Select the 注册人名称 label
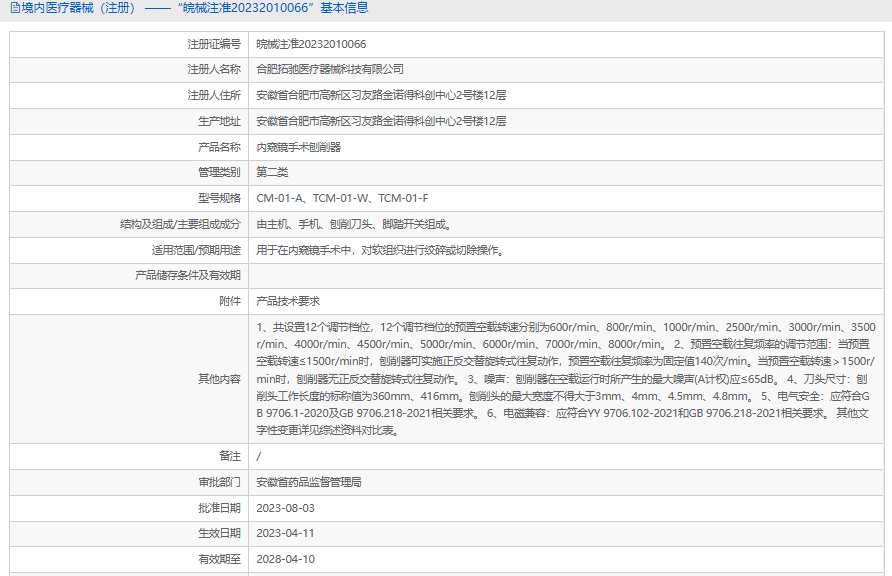Viewport: 892px width, 576px height. click(214, 69)
